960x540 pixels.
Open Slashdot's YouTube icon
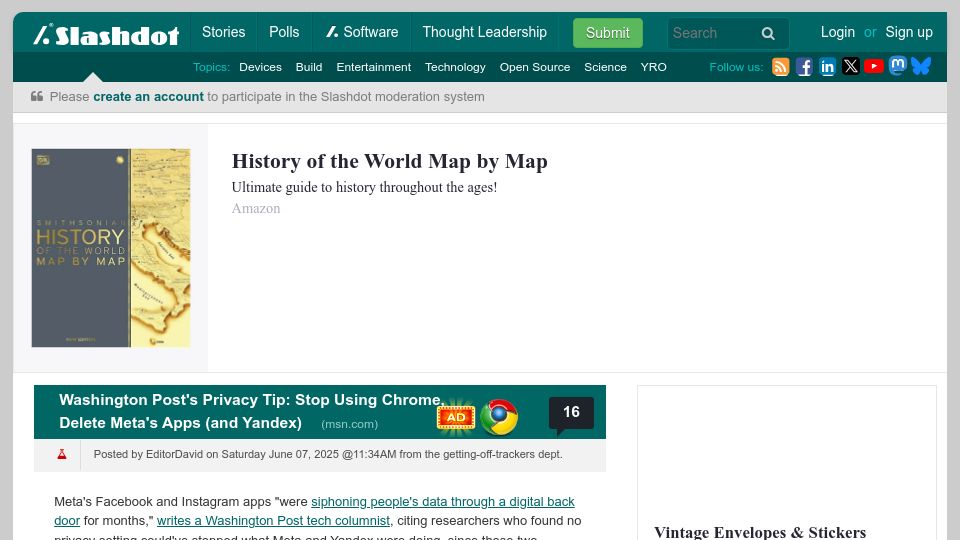874,66
